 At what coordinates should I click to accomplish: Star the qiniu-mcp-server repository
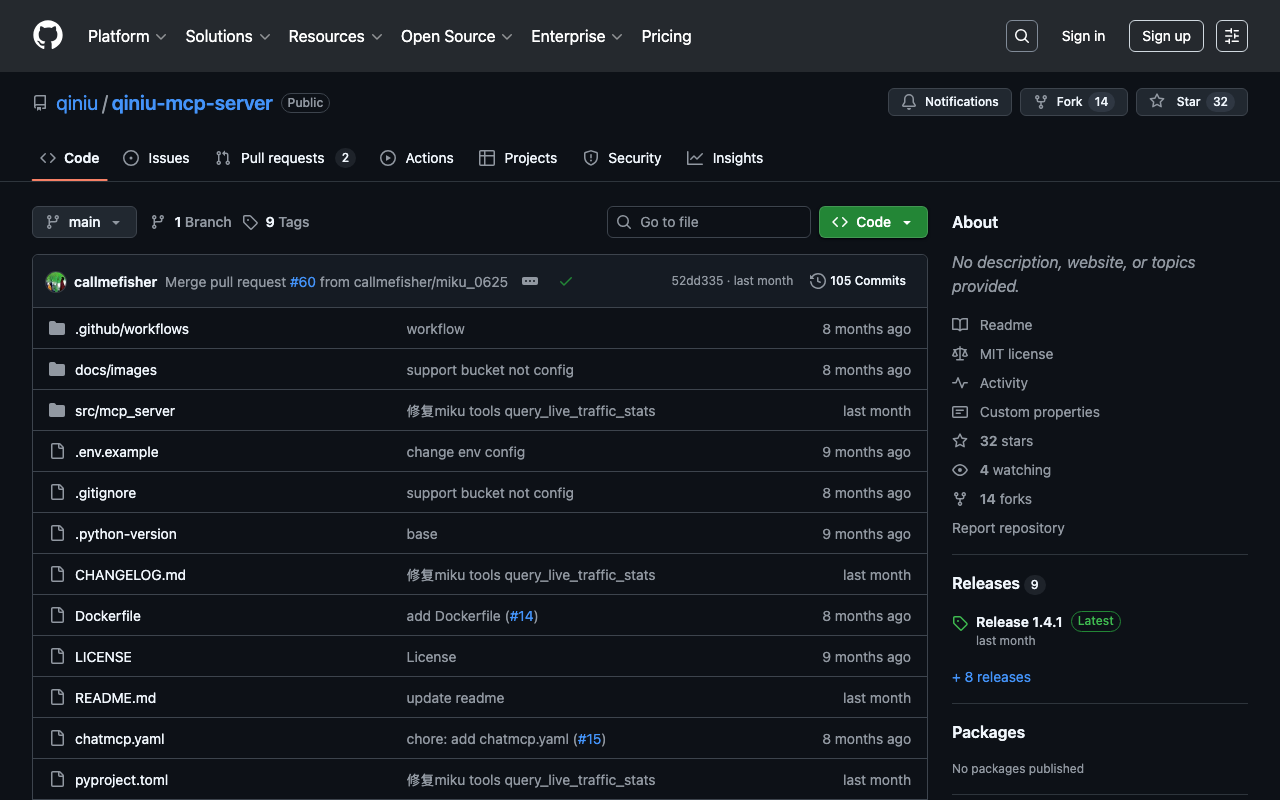pos(1190,102)
